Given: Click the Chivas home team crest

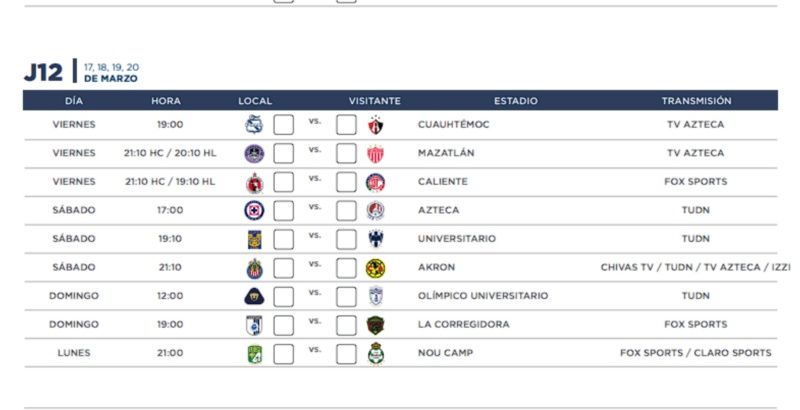Looking at the screenshot, I should point(254,268).
